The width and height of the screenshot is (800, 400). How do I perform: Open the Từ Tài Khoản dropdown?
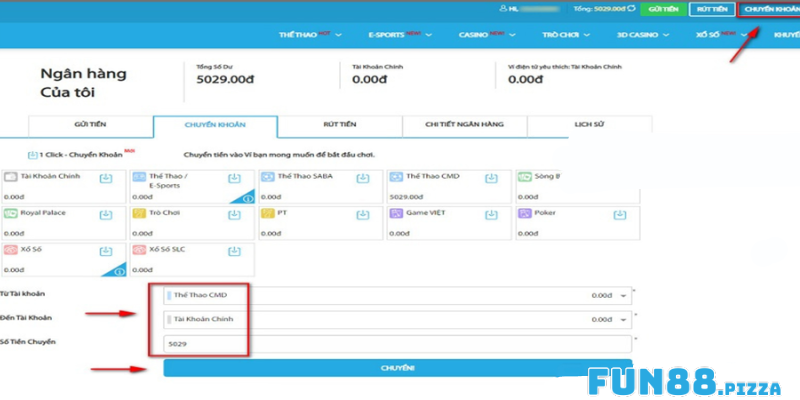[624, 296]
